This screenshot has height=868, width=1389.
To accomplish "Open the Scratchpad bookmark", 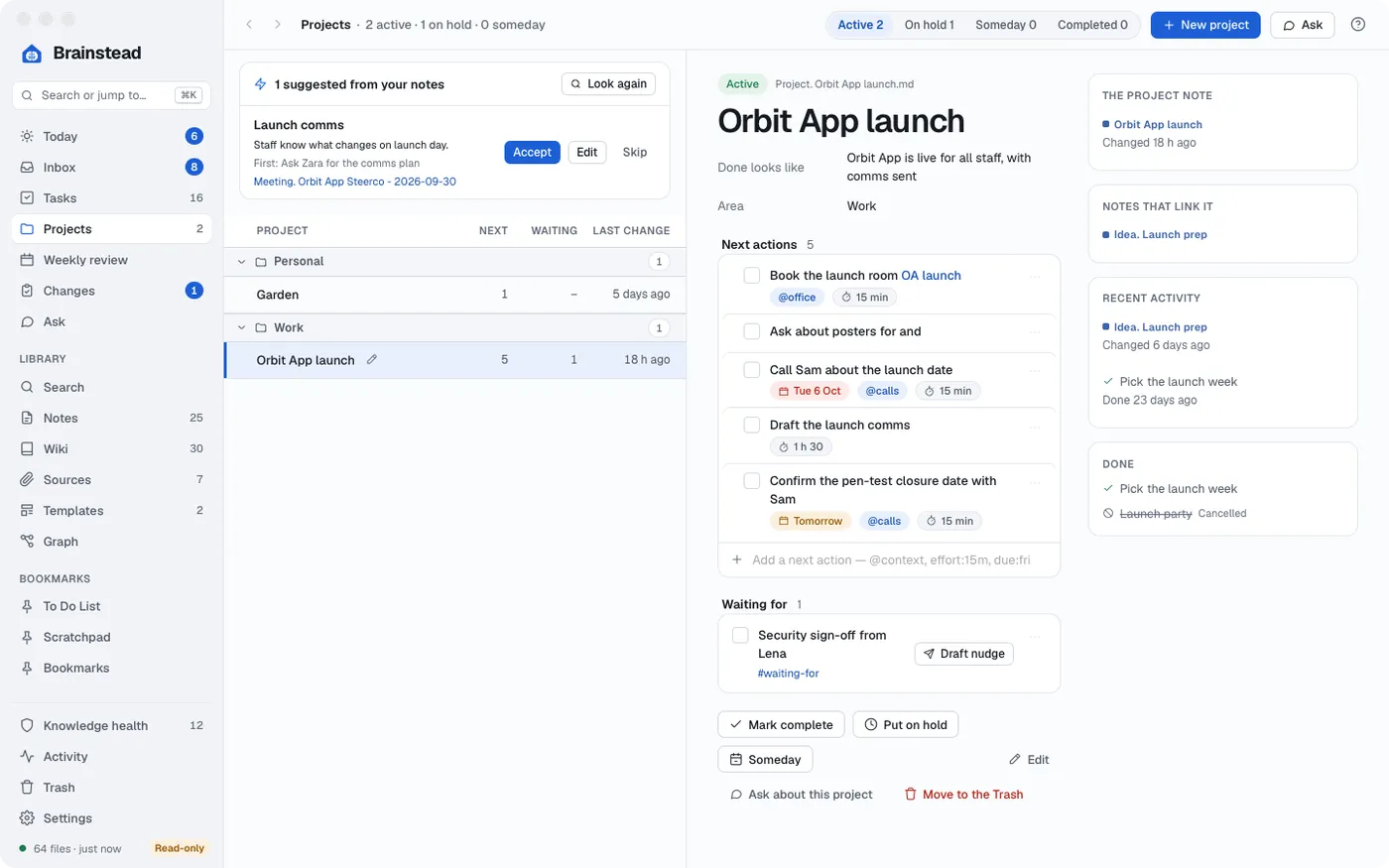I will pyautogui.click(x=111, y=637).
